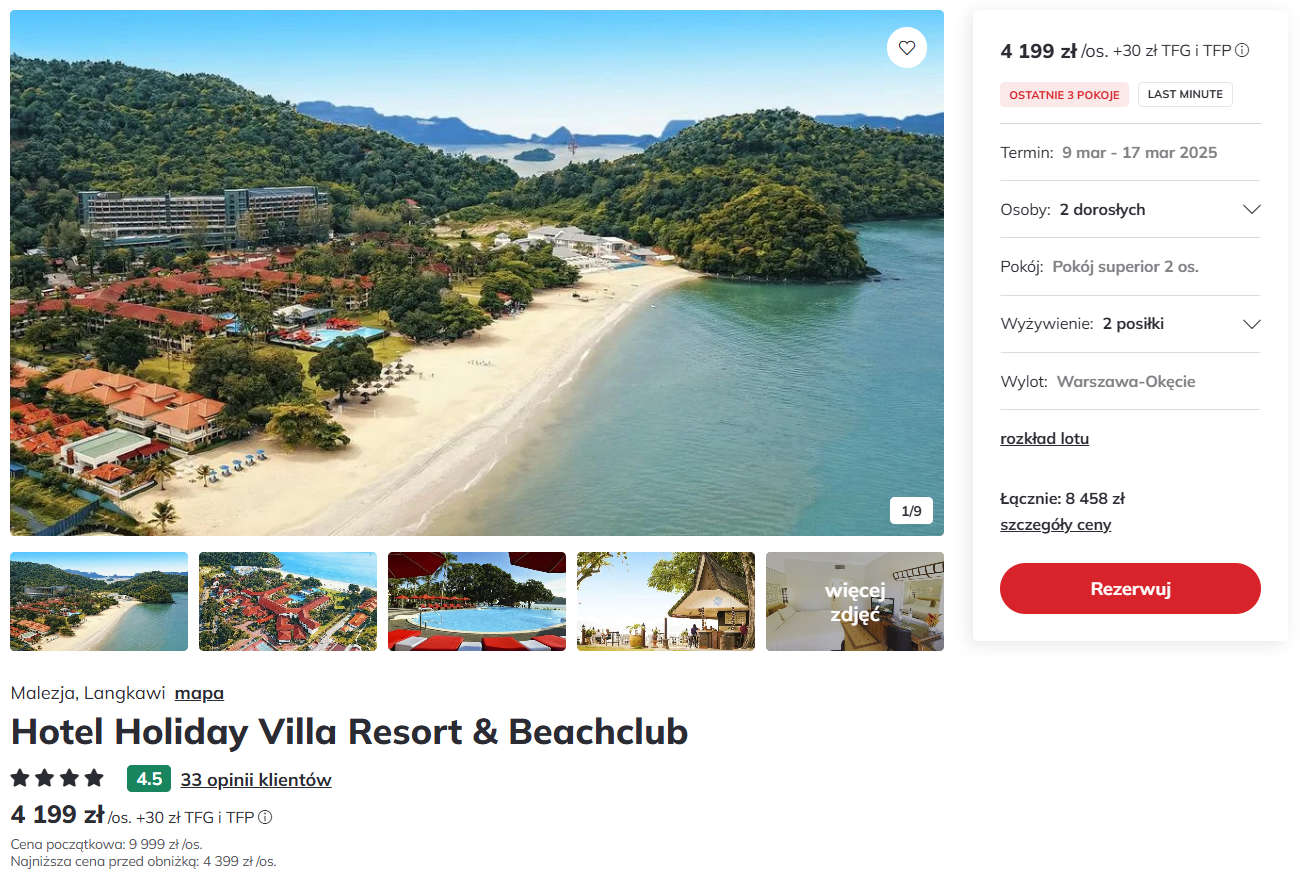Screen dimensions: 1300x876
Task: Click info icon next to the price below hotel name
Action: [x=265, y=817]
